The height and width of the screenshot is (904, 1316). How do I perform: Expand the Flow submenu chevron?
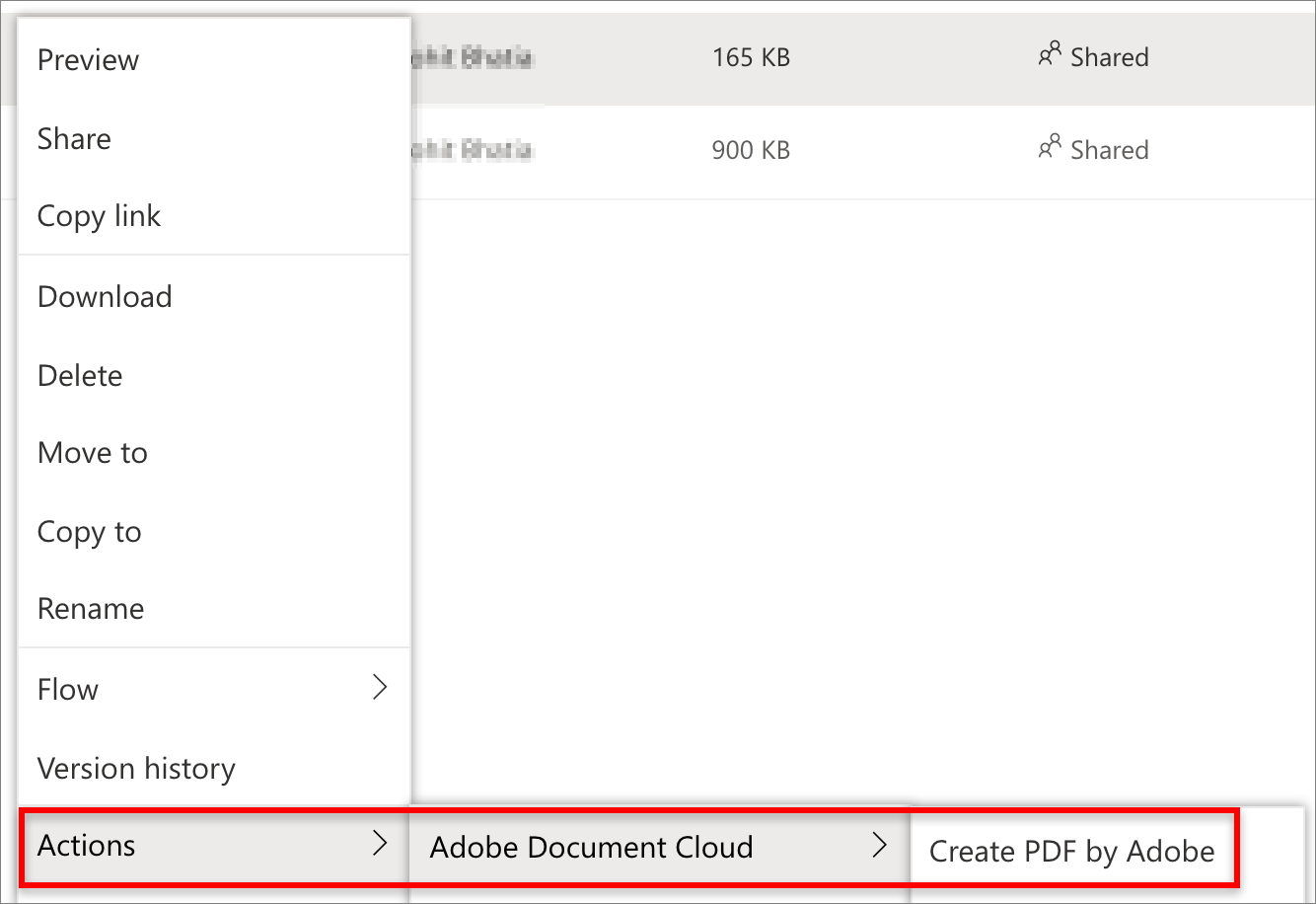pos(380,688)
